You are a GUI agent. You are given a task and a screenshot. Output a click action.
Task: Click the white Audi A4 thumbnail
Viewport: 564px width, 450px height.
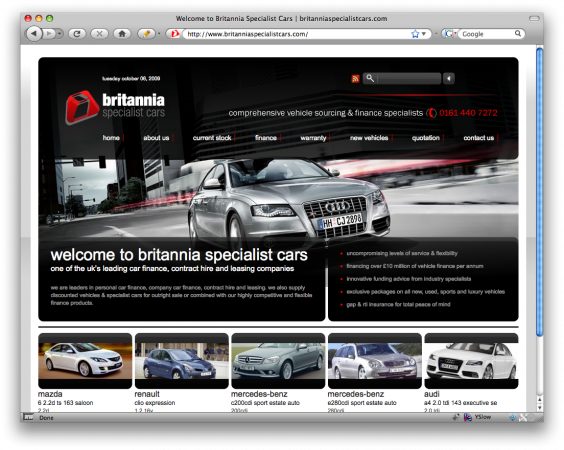click(471, 360)
